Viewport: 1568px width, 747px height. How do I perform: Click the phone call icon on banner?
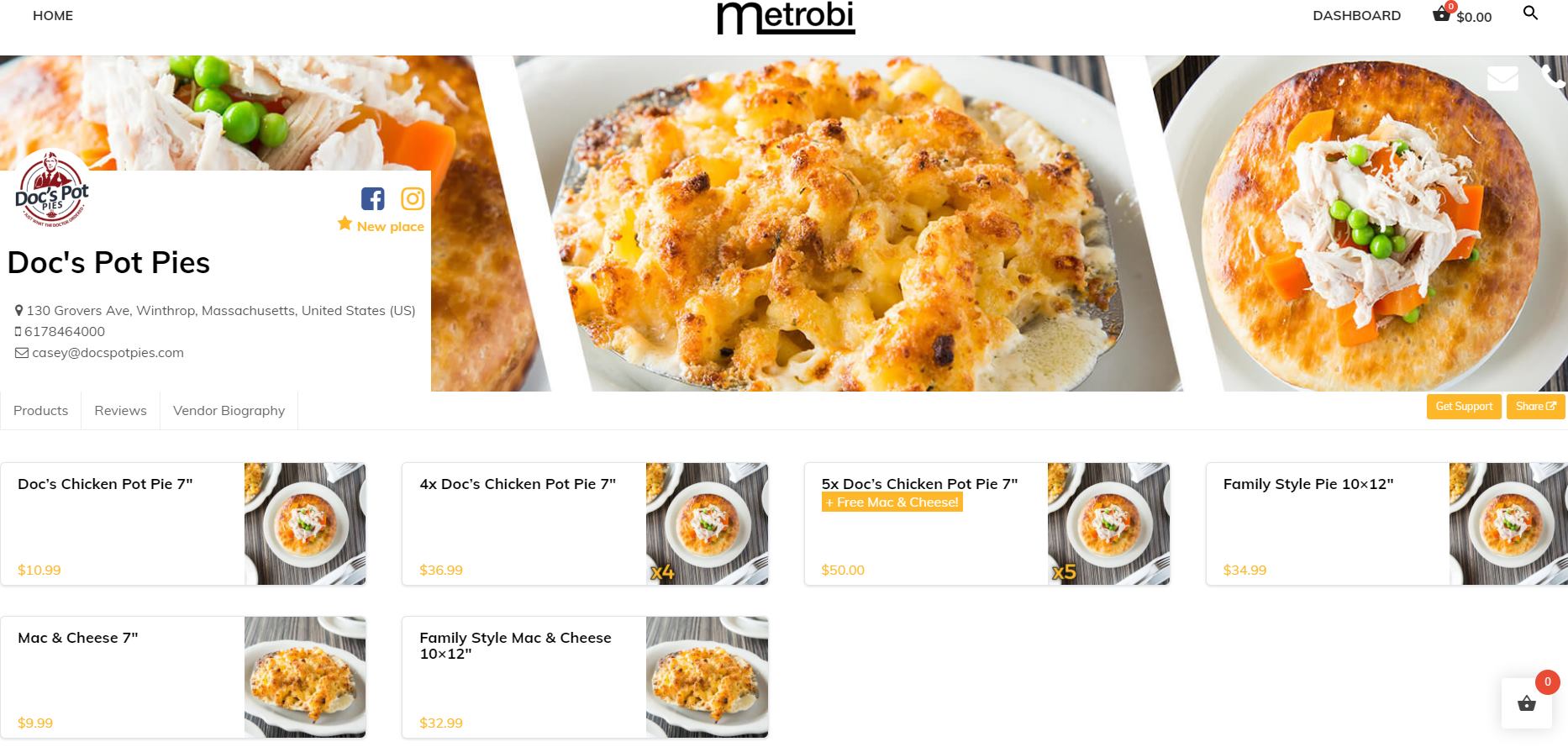point(1553,76)
